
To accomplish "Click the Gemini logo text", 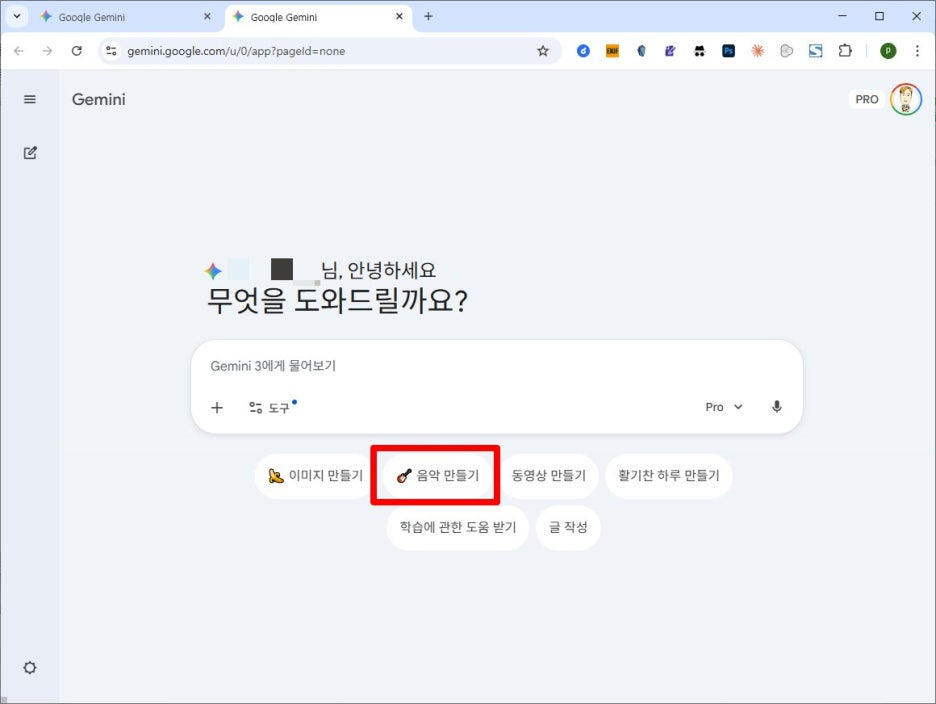I will (x=98, y=99).
